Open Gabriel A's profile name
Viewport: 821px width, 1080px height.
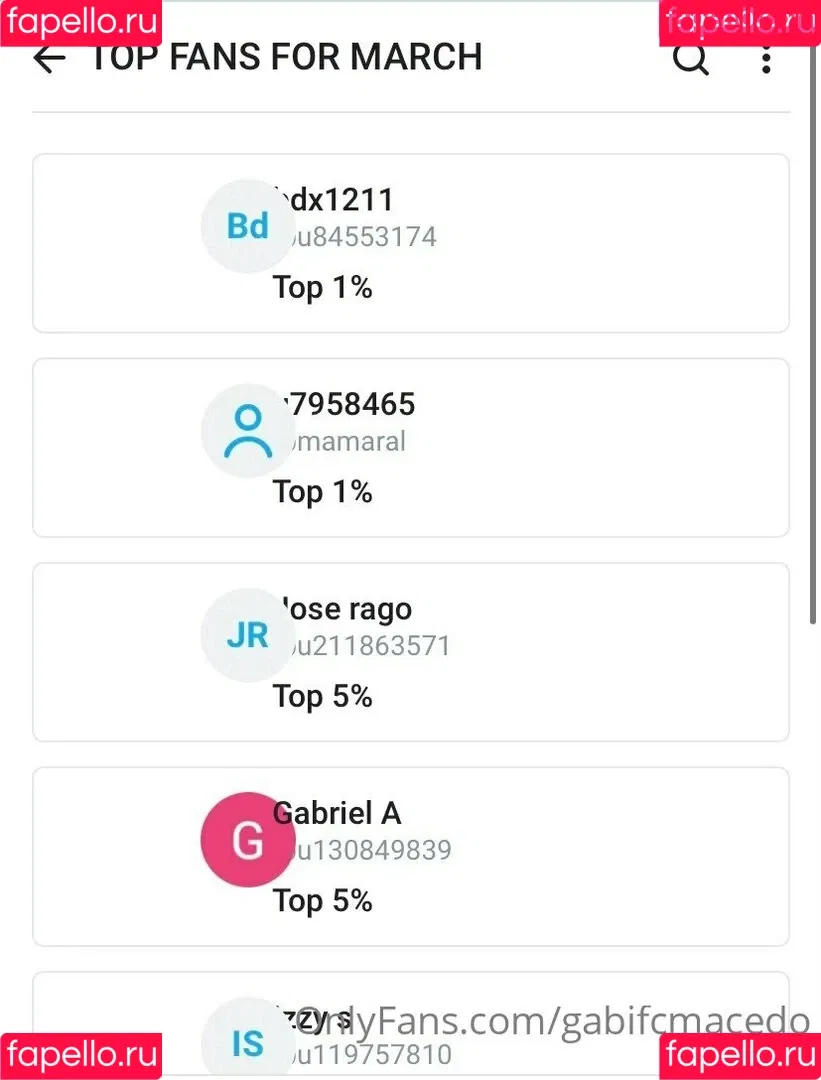[337, 813]
